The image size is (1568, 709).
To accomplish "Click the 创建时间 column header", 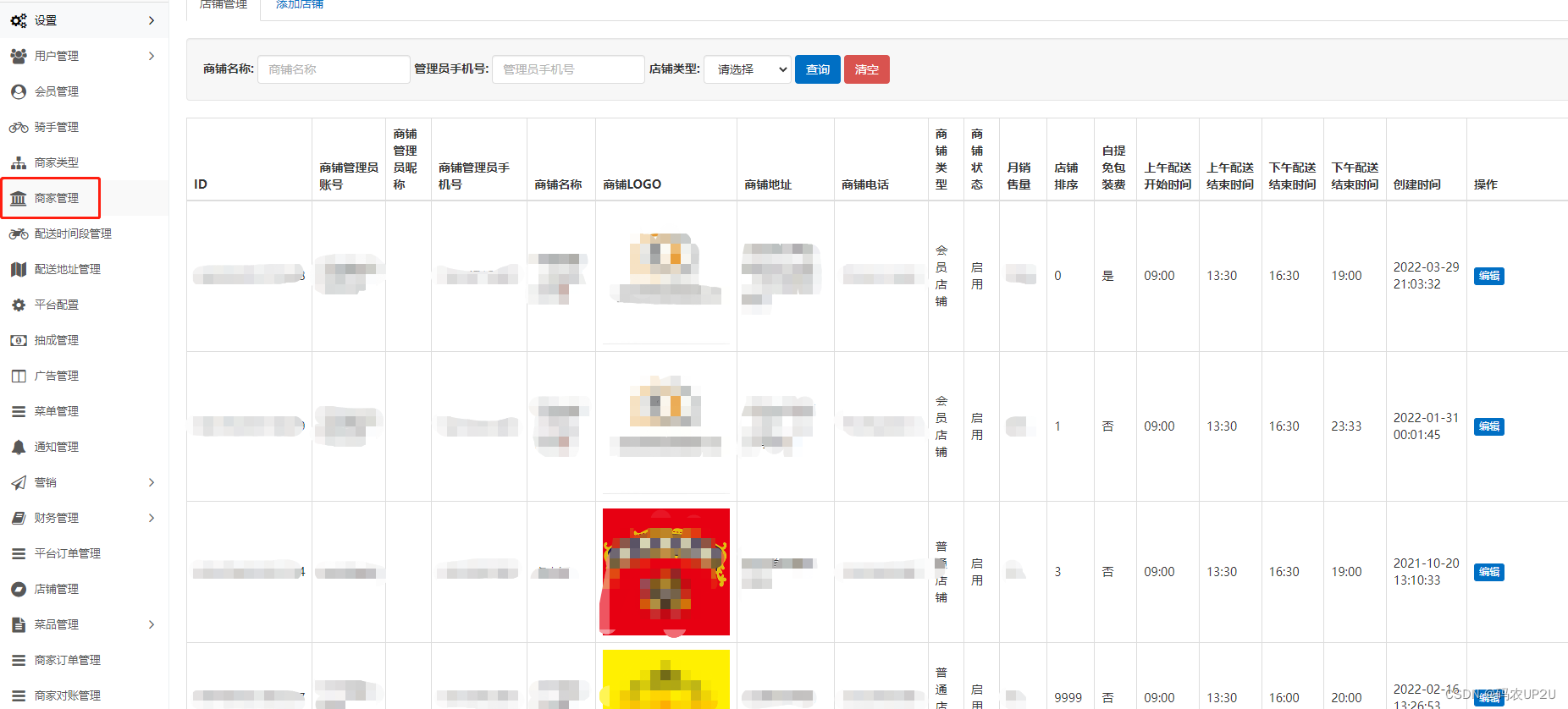I will tap(1417, 184).
